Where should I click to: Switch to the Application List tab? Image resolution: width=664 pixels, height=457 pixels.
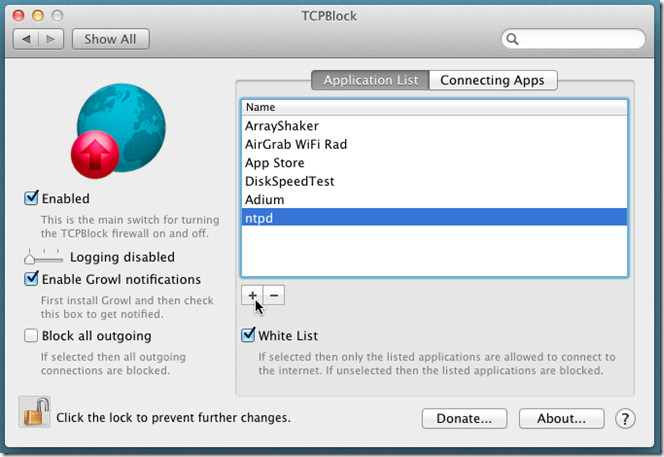(x=371, y=80)
